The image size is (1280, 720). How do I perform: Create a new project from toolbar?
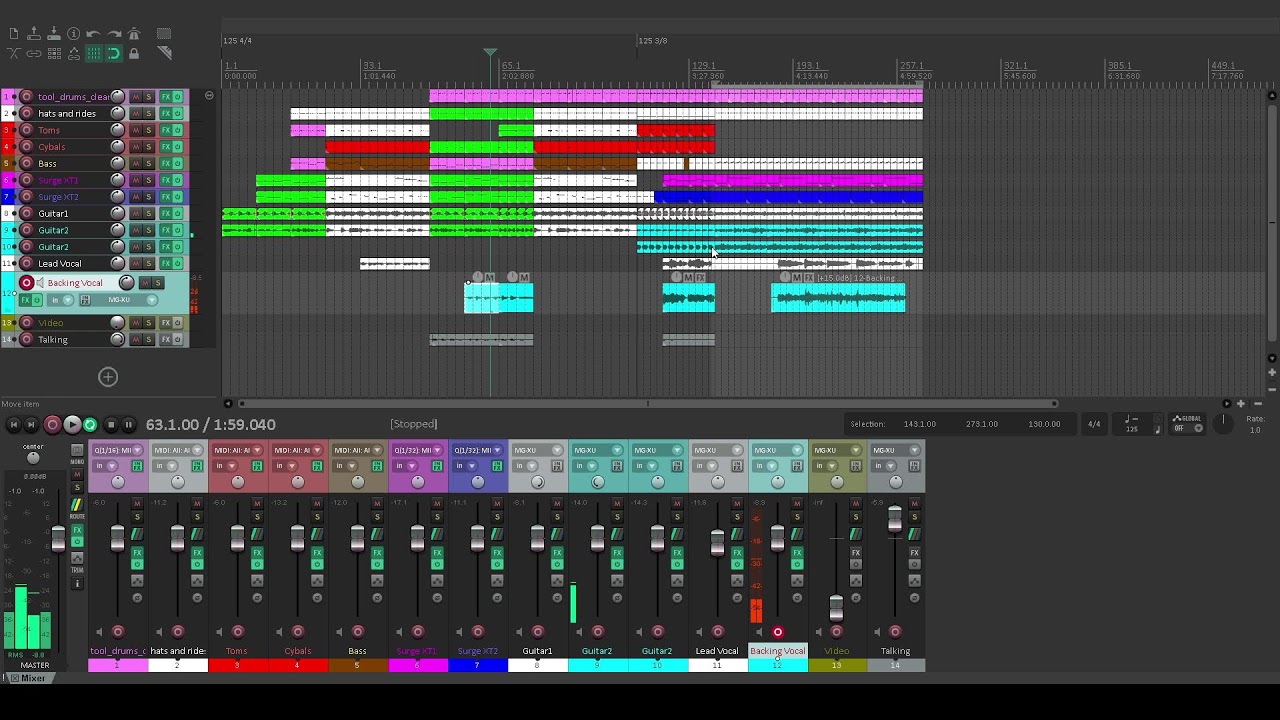pos(14,34)
